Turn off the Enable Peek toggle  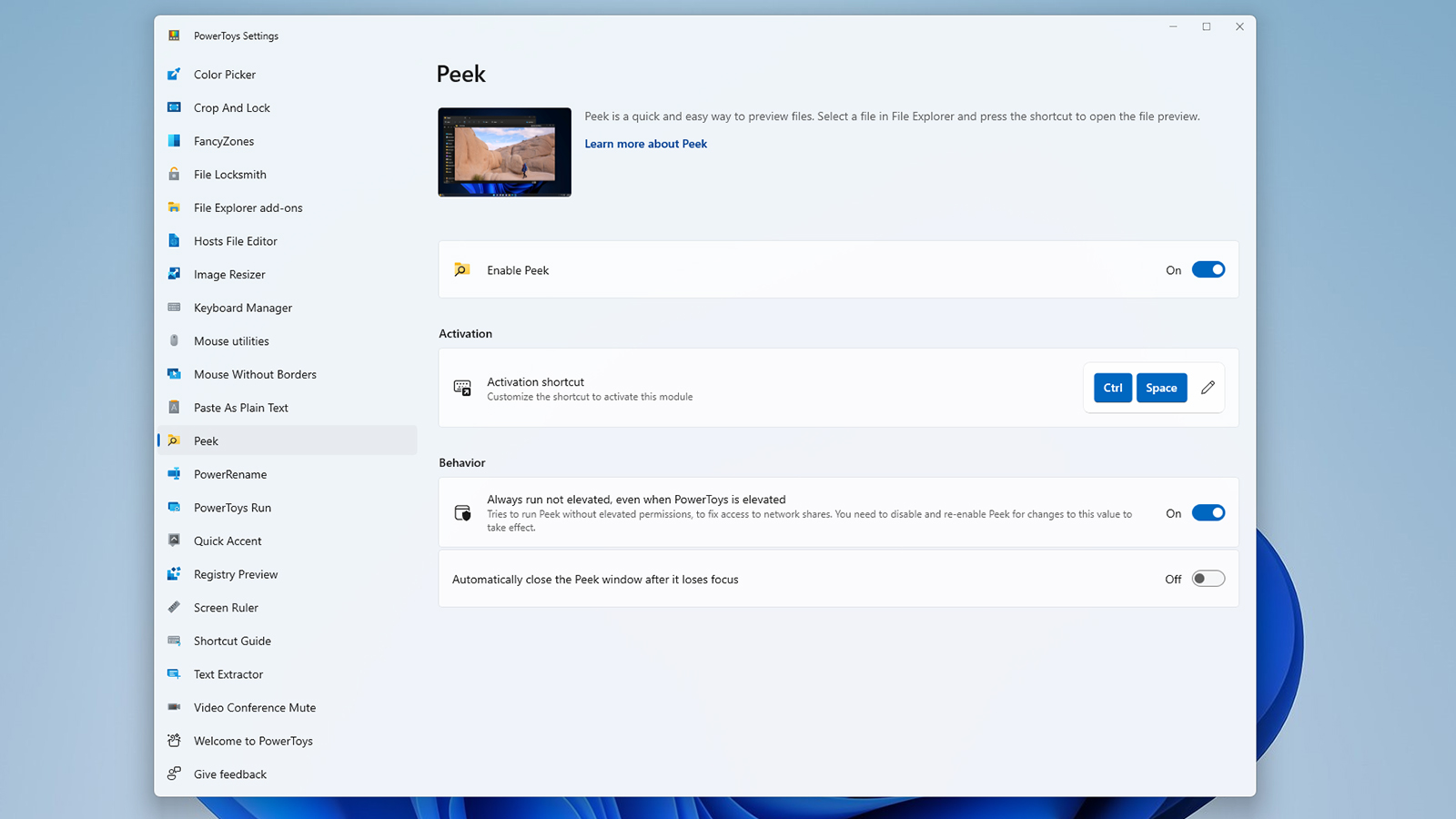coord(1208,269)
